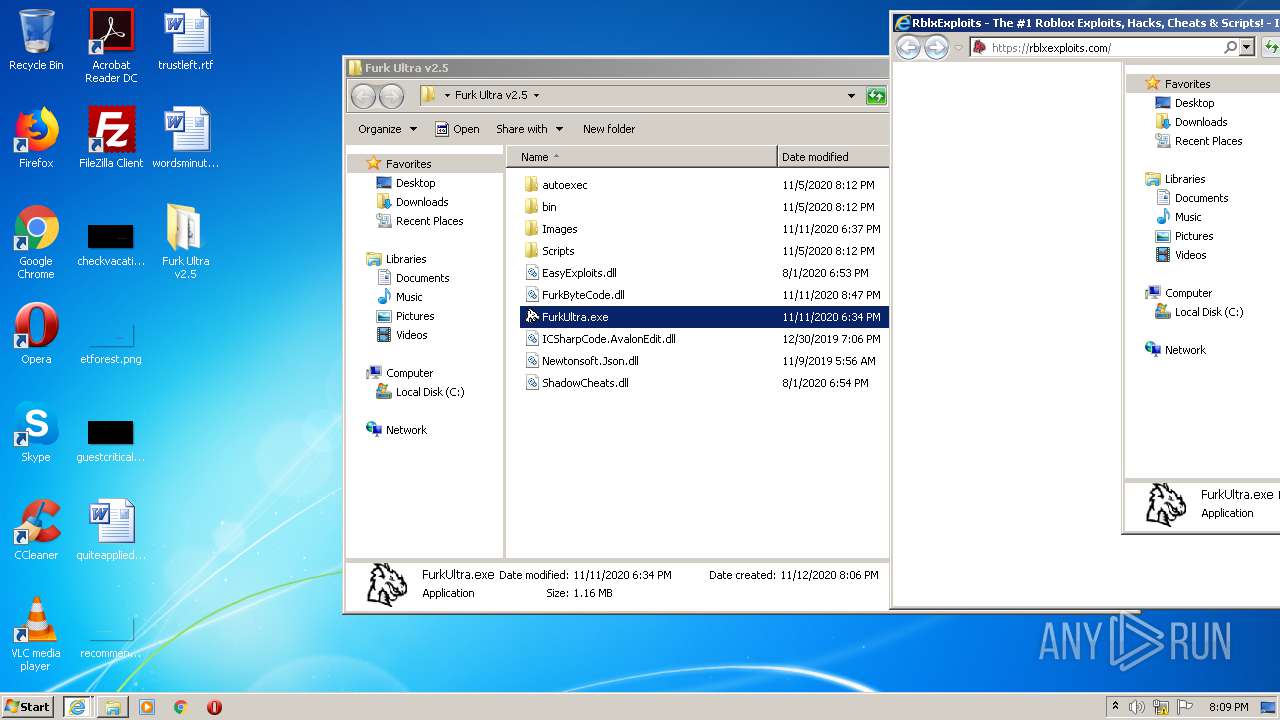Launch Opera from desktop shortcut

(x=36, y=334)
